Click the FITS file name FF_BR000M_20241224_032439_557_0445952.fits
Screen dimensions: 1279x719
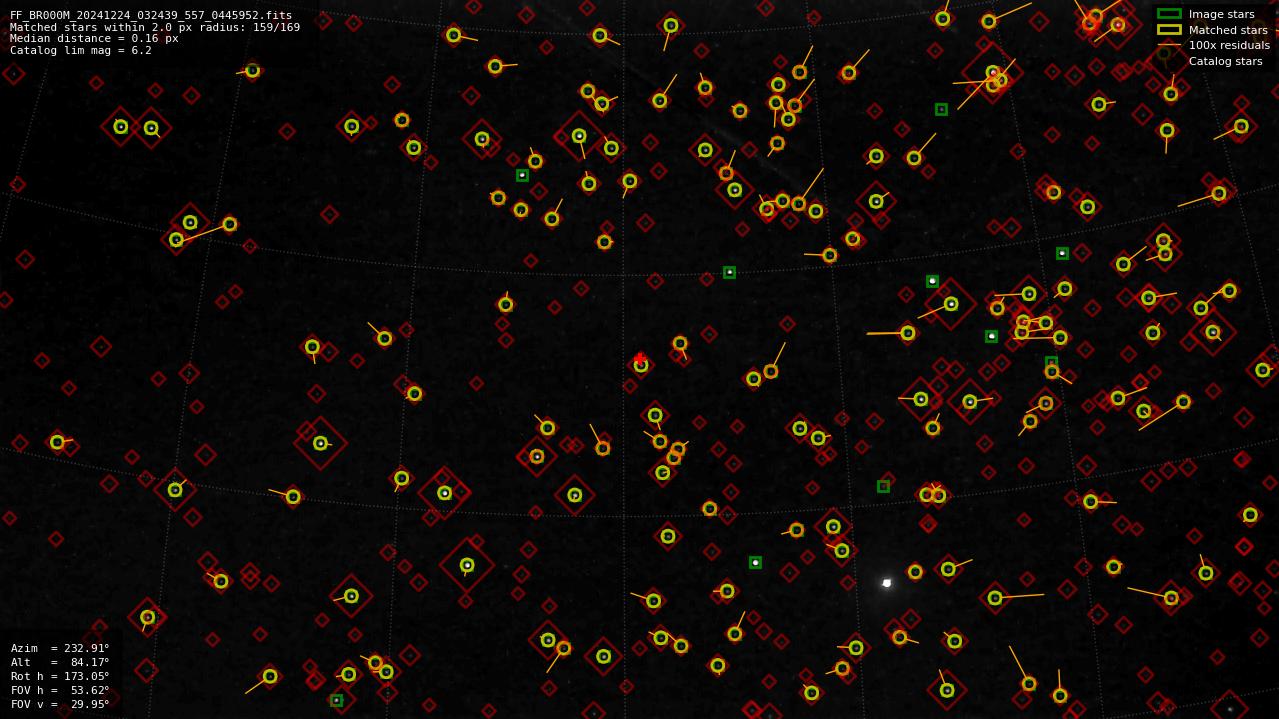coord(151,15)
